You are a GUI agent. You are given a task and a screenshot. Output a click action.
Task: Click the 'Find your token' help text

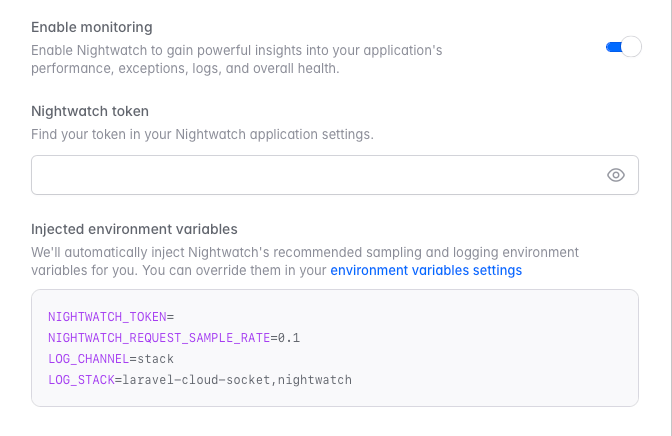[x=202, y=134]
